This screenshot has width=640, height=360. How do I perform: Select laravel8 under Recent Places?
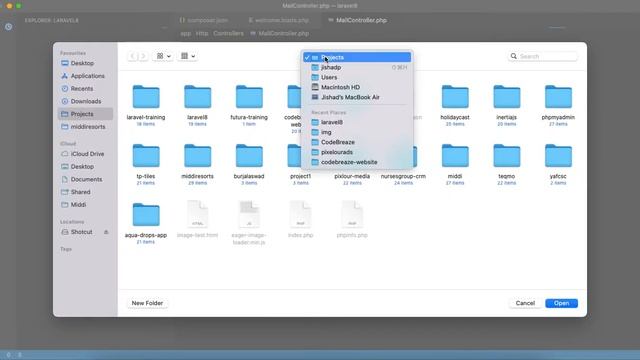(357, 122)
